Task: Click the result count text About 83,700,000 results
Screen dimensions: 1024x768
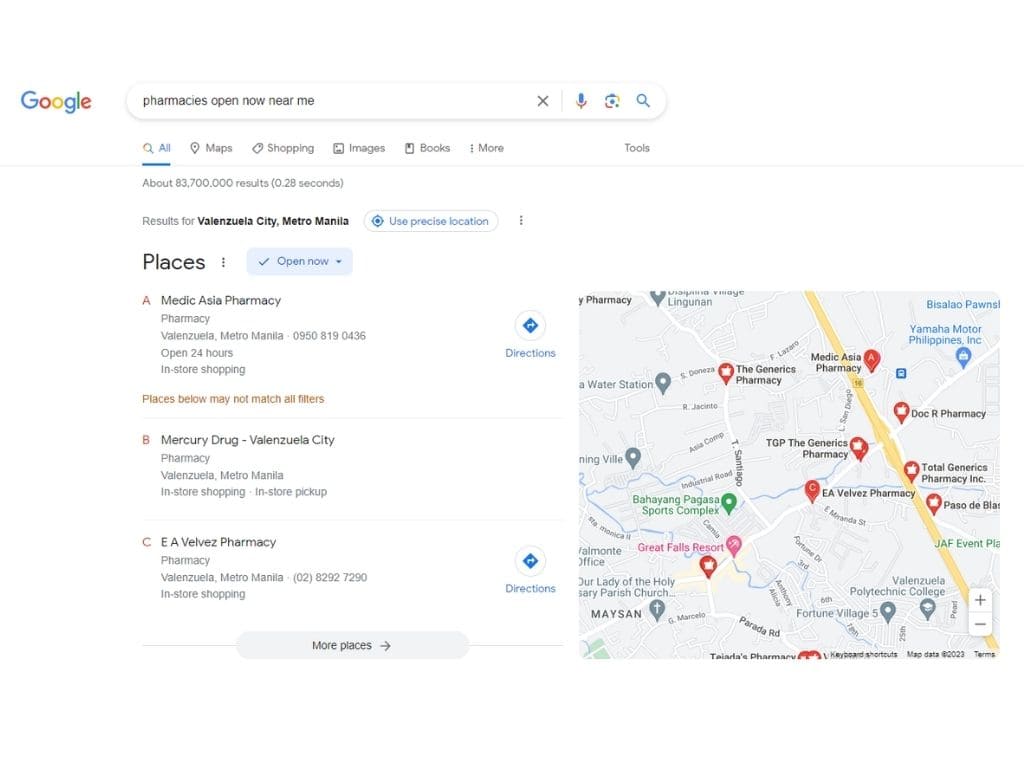Action: [x=243, y=184]
